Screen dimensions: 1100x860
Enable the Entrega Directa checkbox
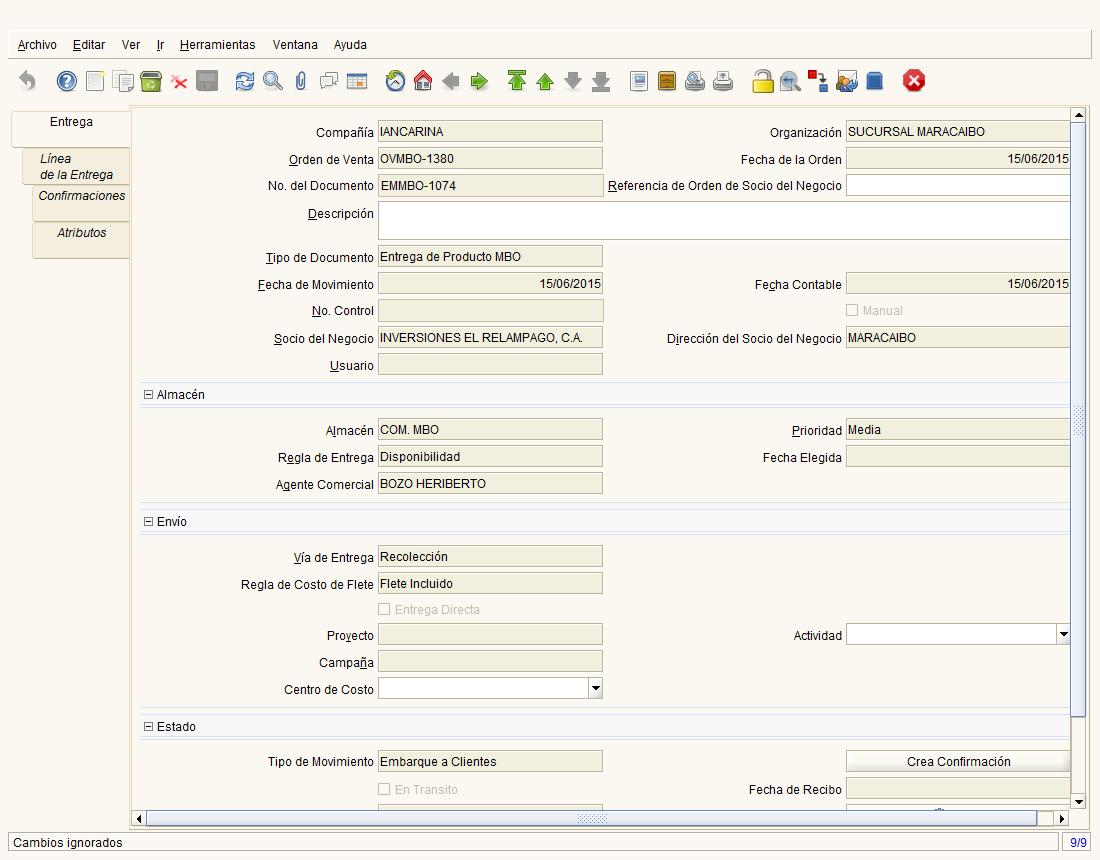(x=384, y=609)
